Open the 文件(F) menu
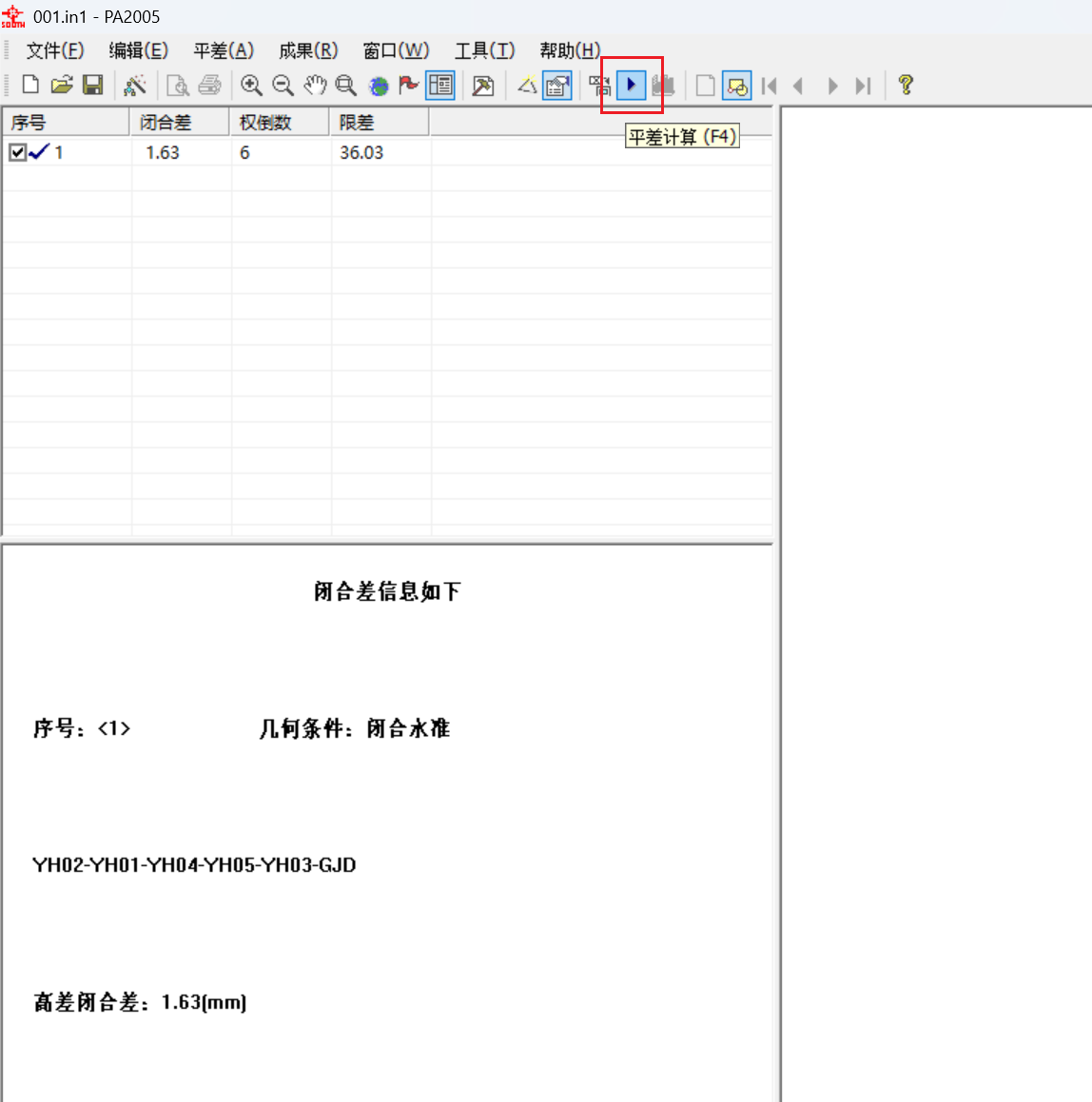 [x=55, y=50]
